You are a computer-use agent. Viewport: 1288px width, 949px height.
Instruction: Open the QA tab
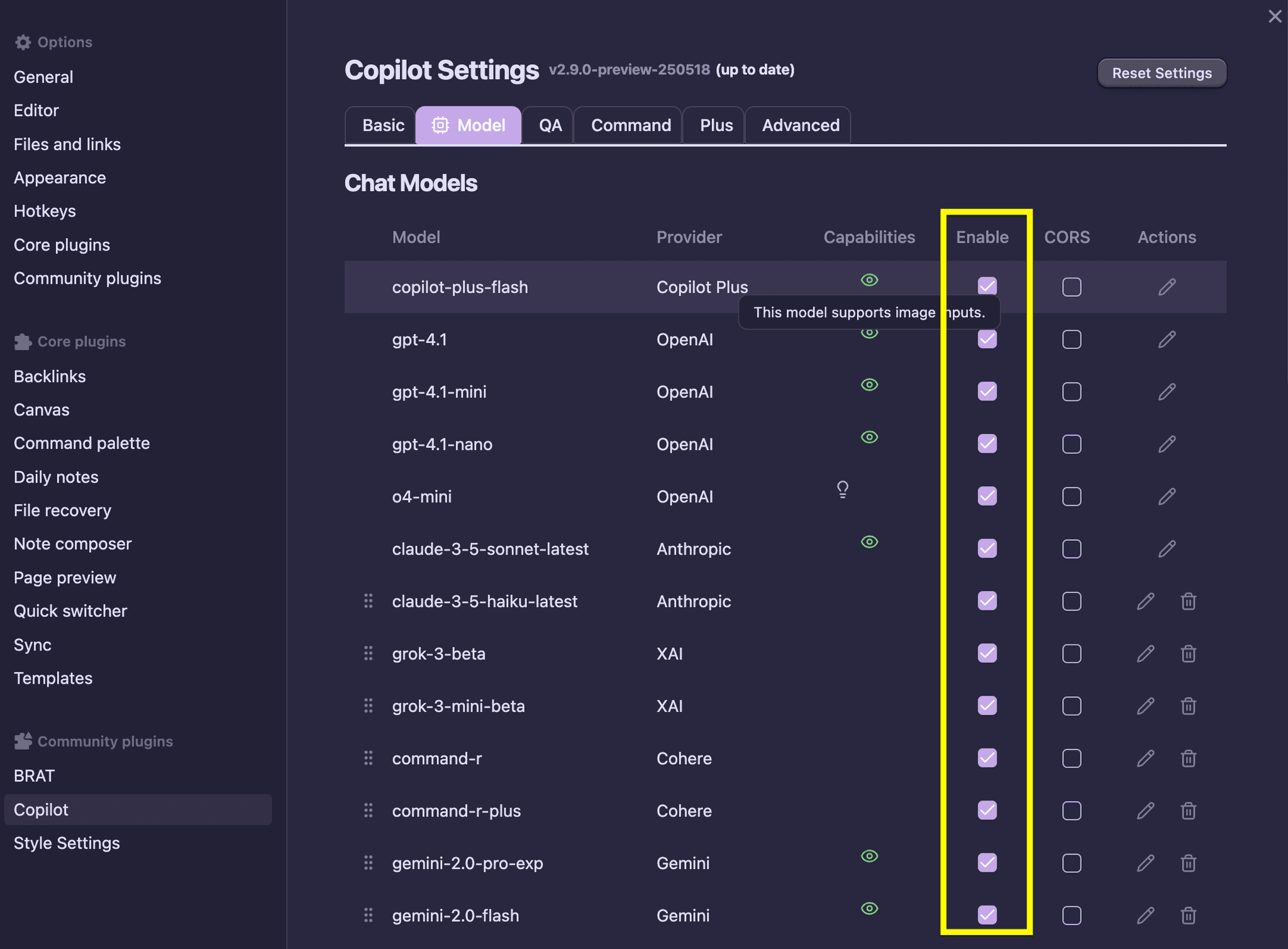(x=548, y=125)
